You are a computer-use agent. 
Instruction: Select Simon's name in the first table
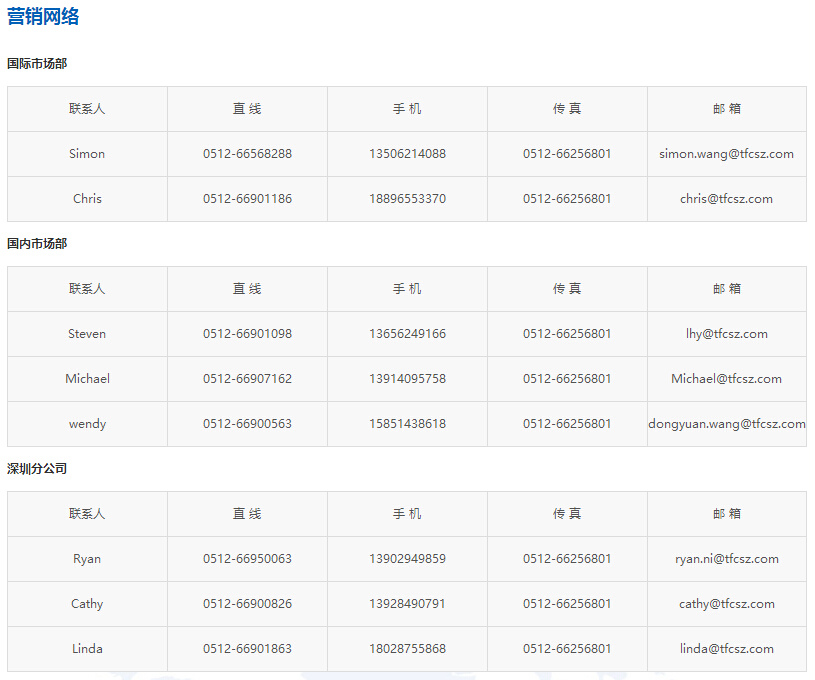pos(86,154)
